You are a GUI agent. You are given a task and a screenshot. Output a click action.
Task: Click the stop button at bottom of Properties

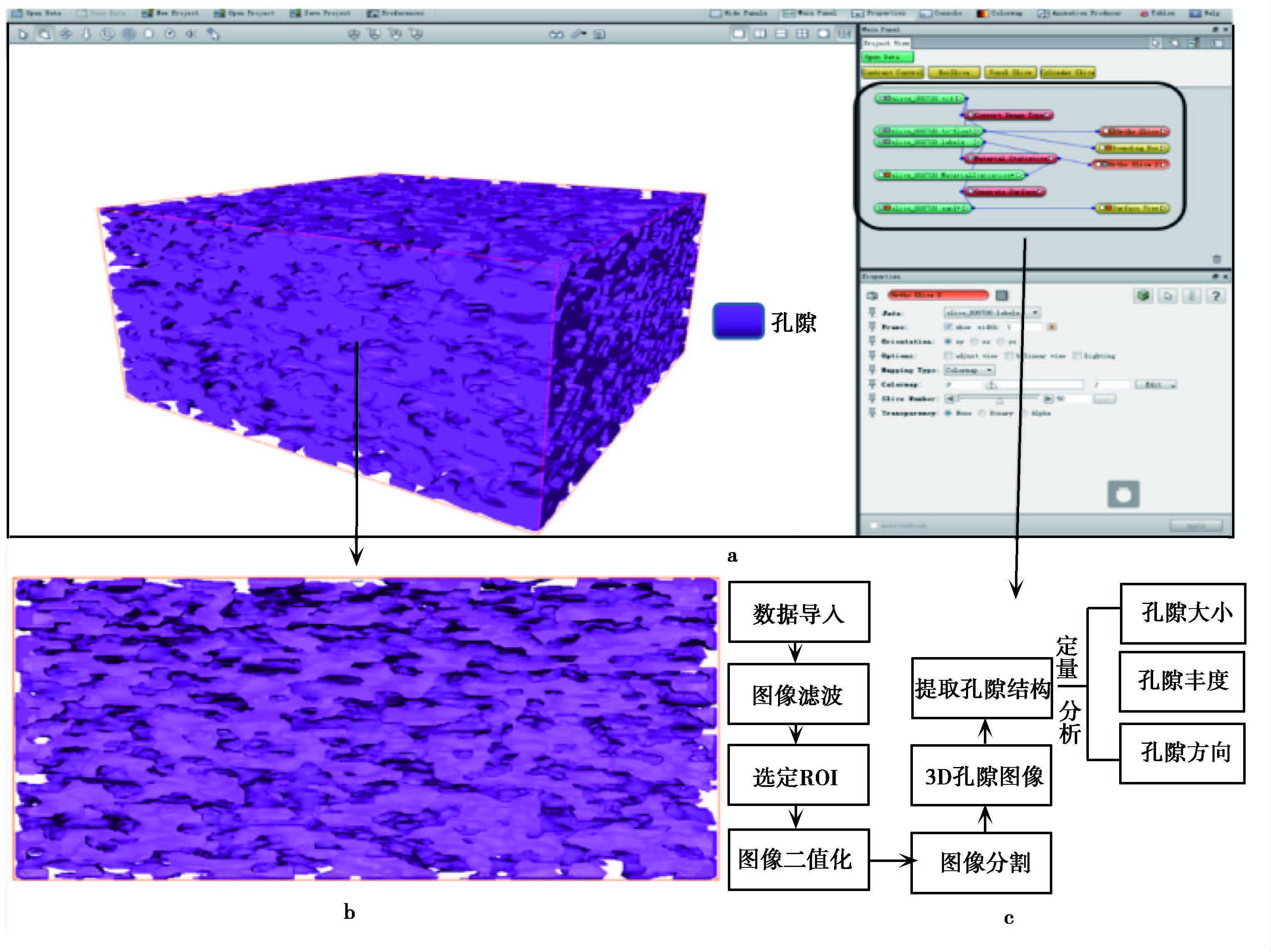(x=1123, y=494)
